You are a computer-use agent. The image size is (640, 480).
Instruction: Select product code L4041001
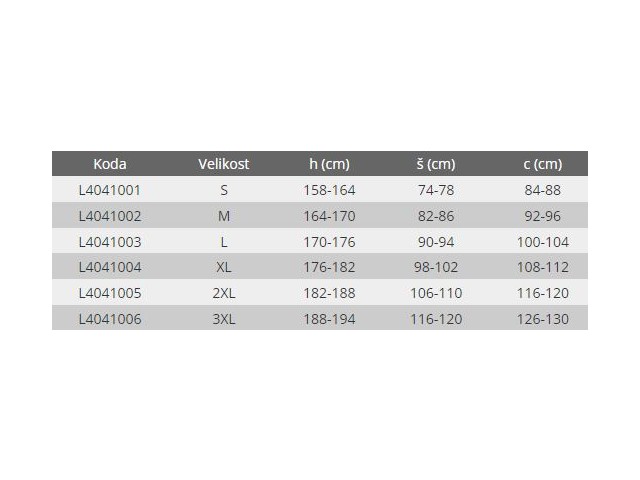(110, 190)
